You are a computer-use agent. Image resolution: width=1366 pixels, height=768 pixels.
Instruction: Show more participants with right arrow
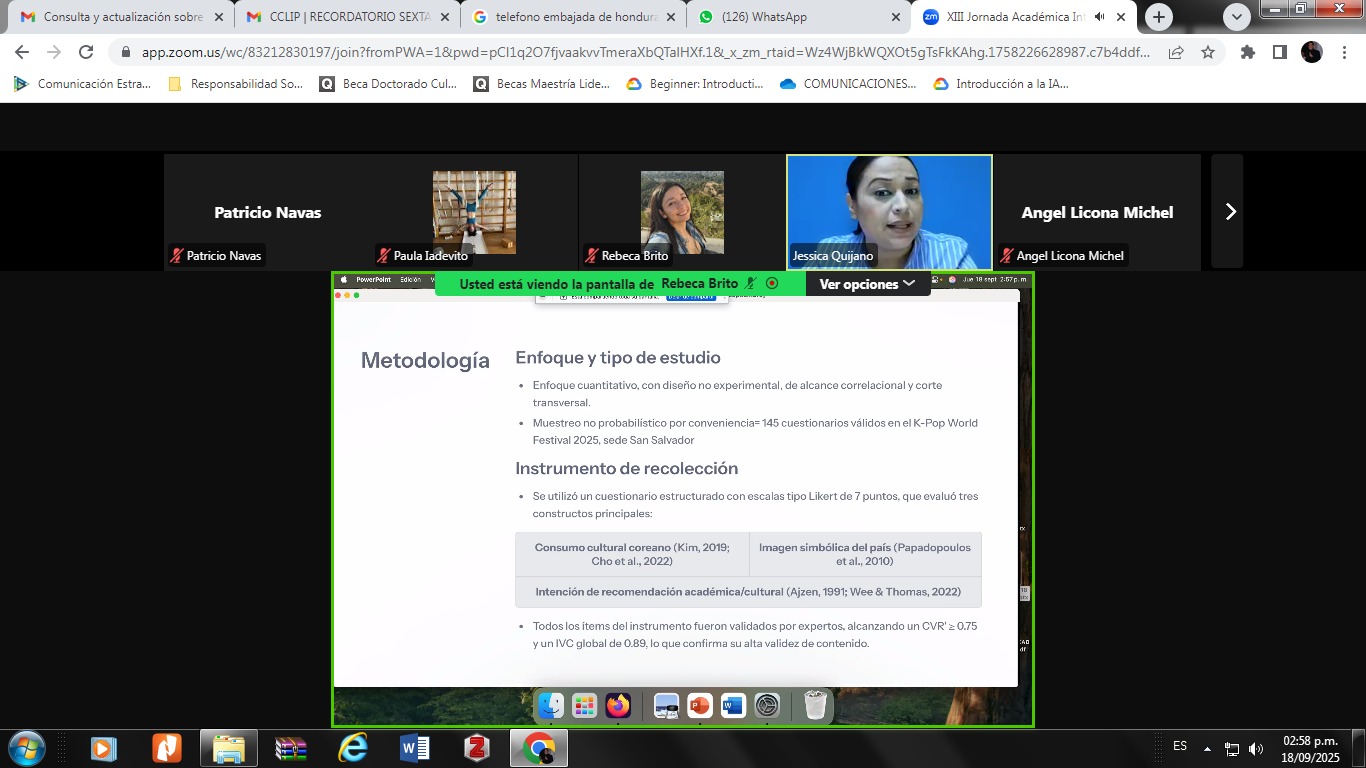pyautogui.click(x=1230, y=212)
